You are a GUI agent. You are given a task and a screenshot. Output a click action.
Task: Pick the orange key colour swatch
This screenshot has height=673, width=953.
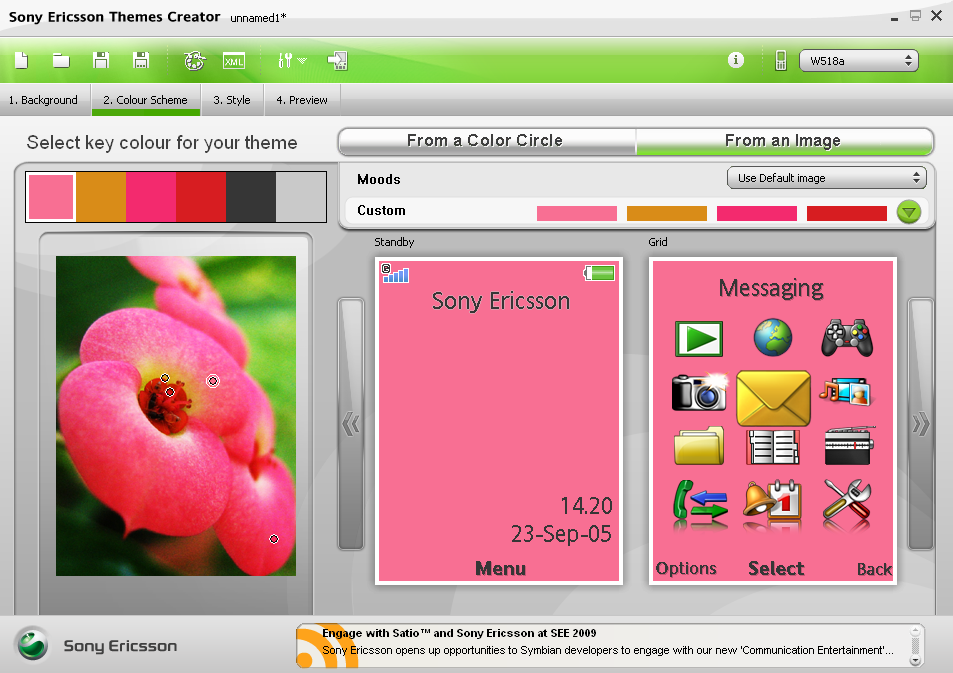101,197
